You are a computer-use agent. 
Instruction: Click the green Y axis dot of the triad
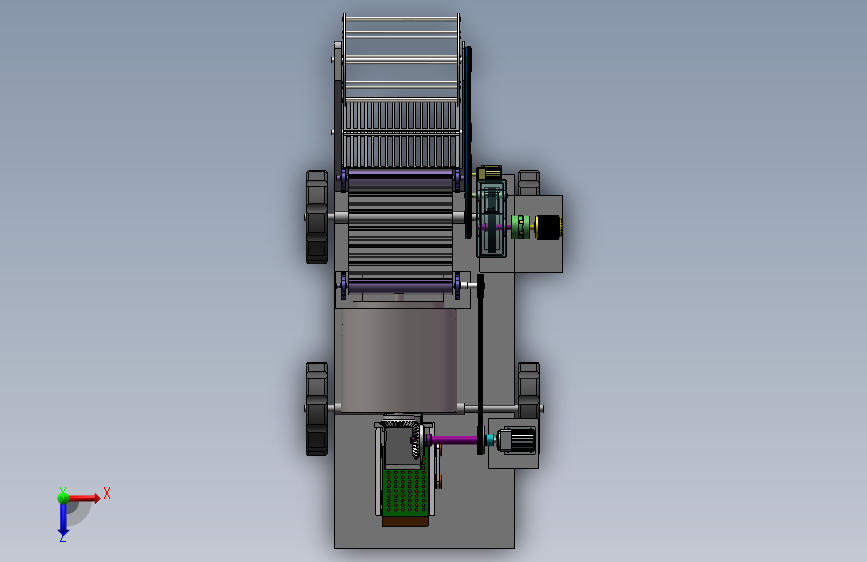(63, 497)
